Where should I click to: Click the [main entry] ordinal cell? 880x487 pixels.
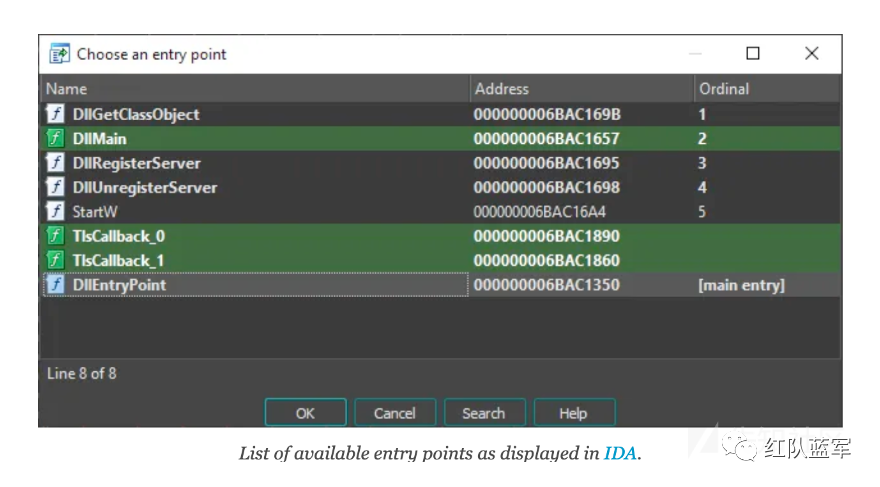741,286
